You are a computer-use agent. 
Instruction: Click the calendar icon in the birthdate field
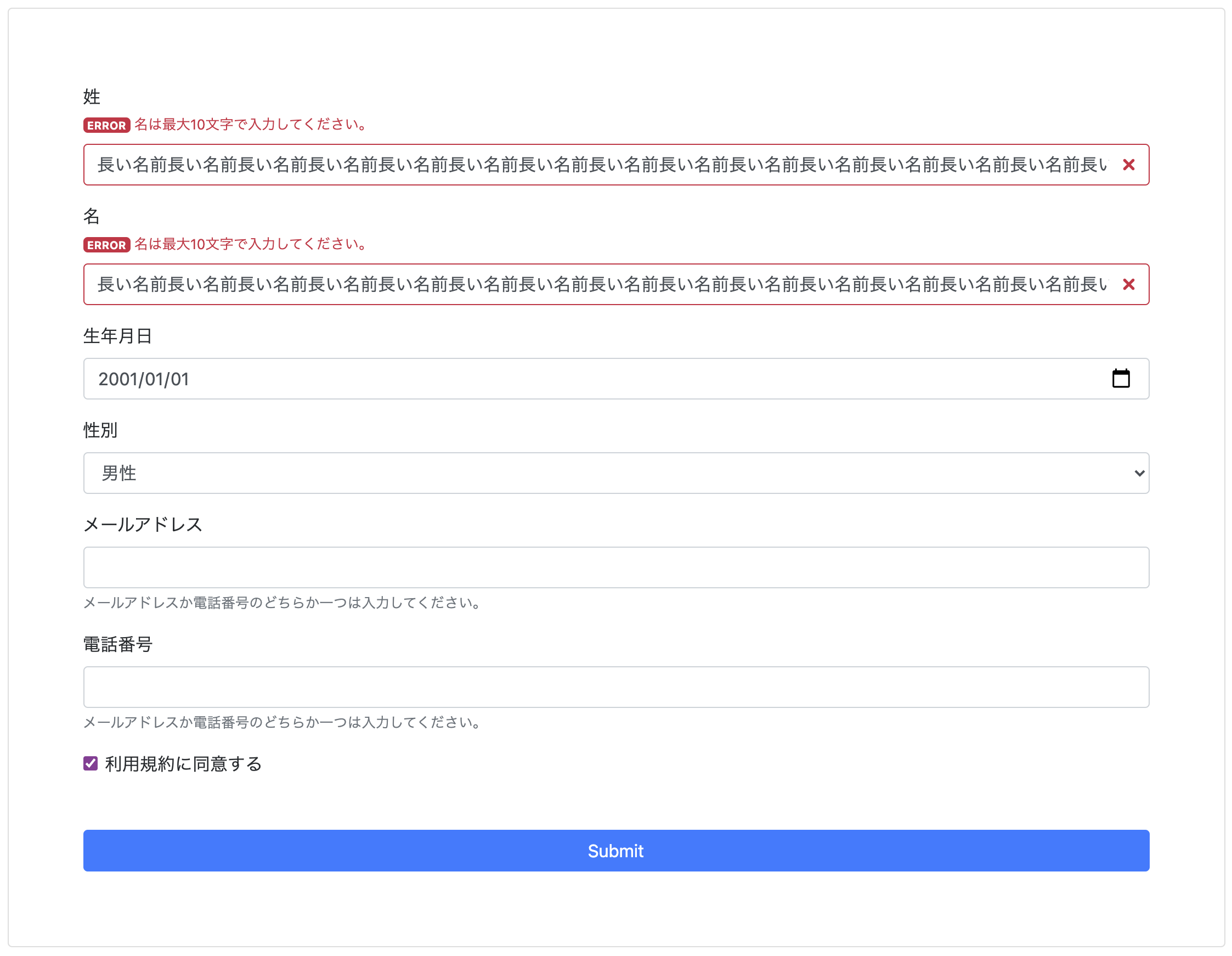1122,379
